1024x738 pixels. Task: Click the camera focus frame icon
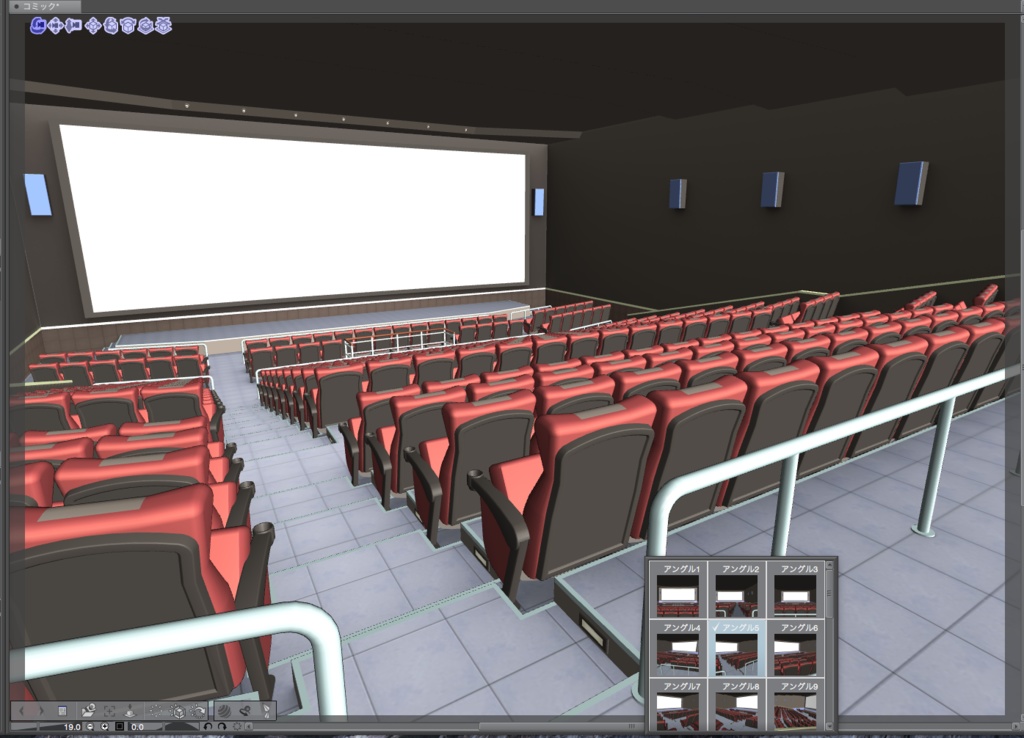click(111, 710)
